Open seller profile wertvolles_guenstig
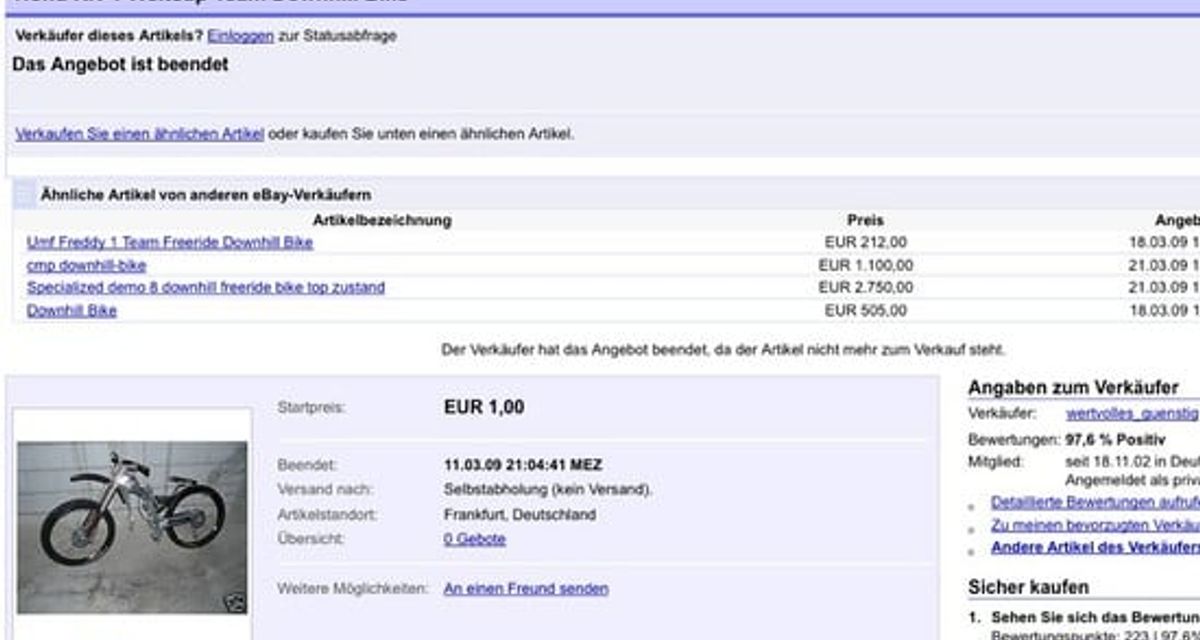The height and width of the screenshot is (640, 1200). pyautogui.click(x=1132, y=413)
